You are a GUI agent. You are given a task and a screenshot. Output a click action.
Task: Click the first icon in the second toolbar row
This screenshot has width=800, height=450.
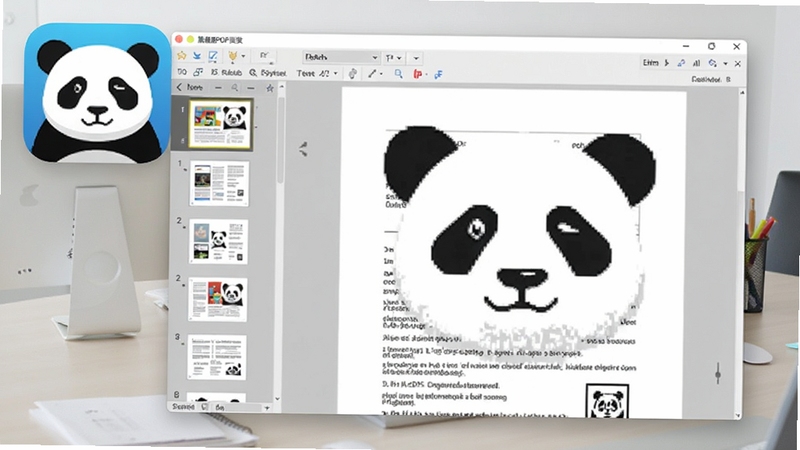tap(182, 72)
